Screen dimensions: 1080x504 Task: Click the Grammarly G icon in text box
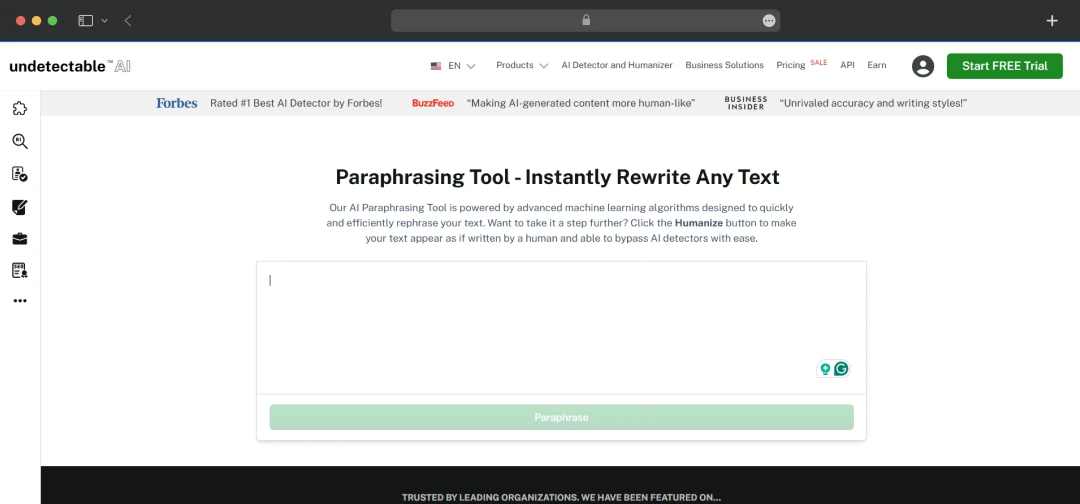[x=841, y=369]
